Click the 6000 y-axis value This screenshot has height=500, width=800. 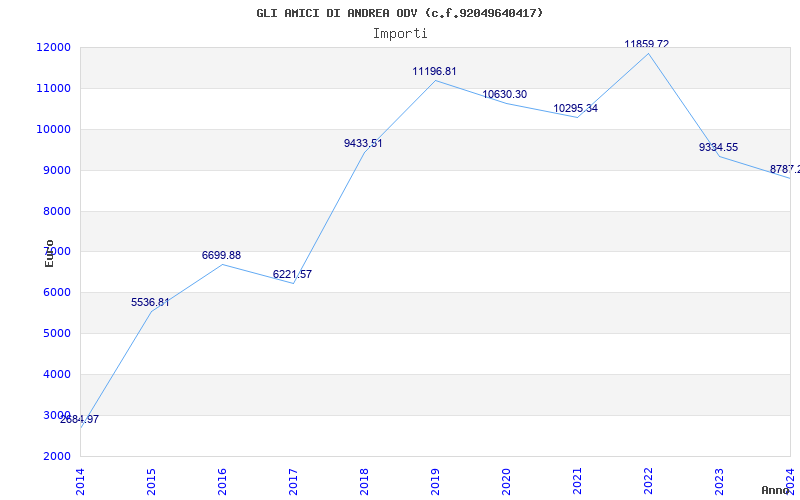(x=56, y=292)
